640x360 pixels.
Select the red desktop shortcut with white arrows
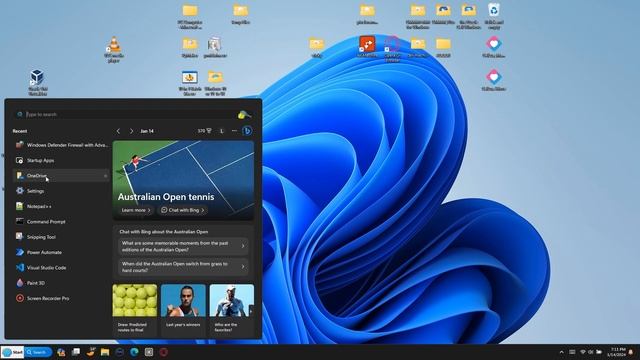pyautogui.click(x=367, y=46)
